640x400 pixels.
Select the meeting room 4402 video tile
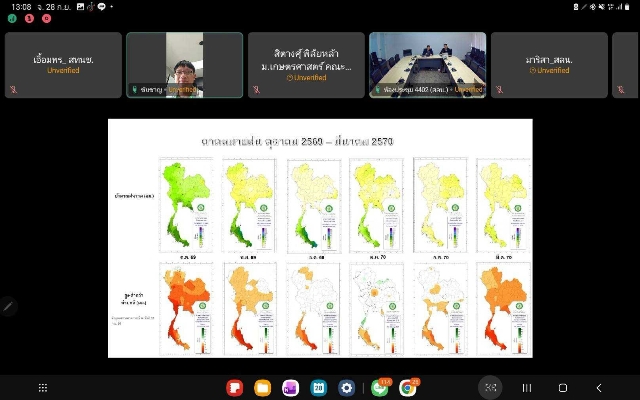428,65
